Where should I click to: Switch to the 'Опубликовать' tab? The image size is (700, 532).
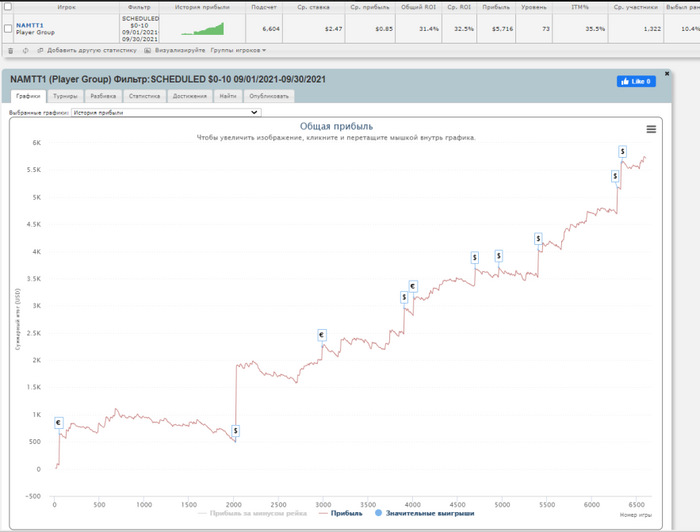(x=269, y=96)
